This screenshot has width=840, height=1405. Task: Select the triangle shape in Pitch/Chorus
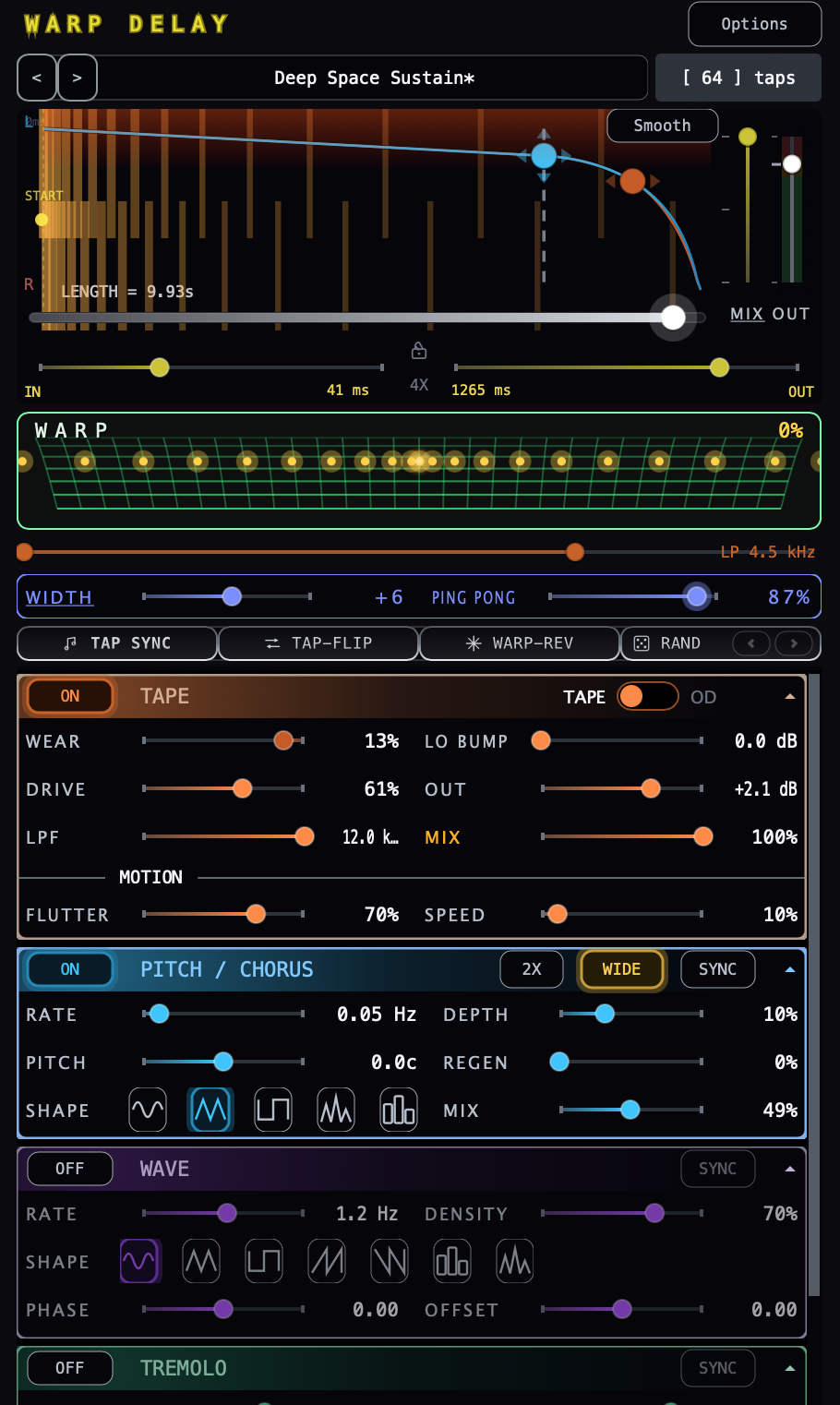click(x=210, y=1110)
